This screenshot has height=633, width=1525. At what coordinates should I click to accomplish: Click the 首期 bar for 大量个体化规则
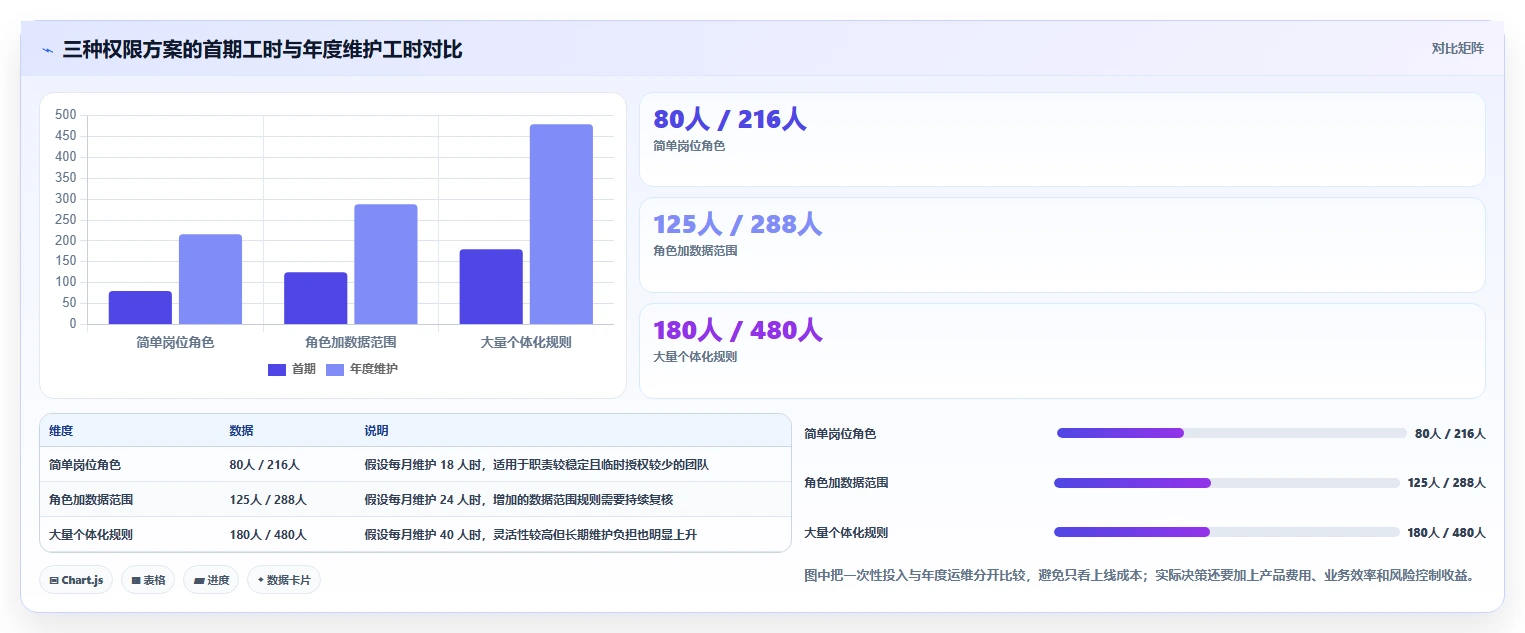click(x=491, y=286)
